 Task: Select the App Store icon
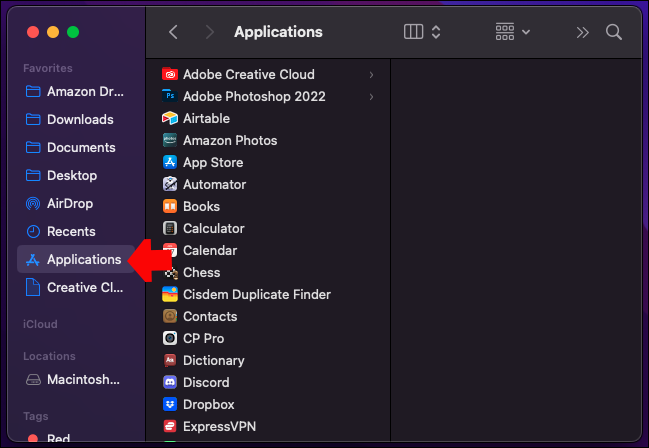170,162
